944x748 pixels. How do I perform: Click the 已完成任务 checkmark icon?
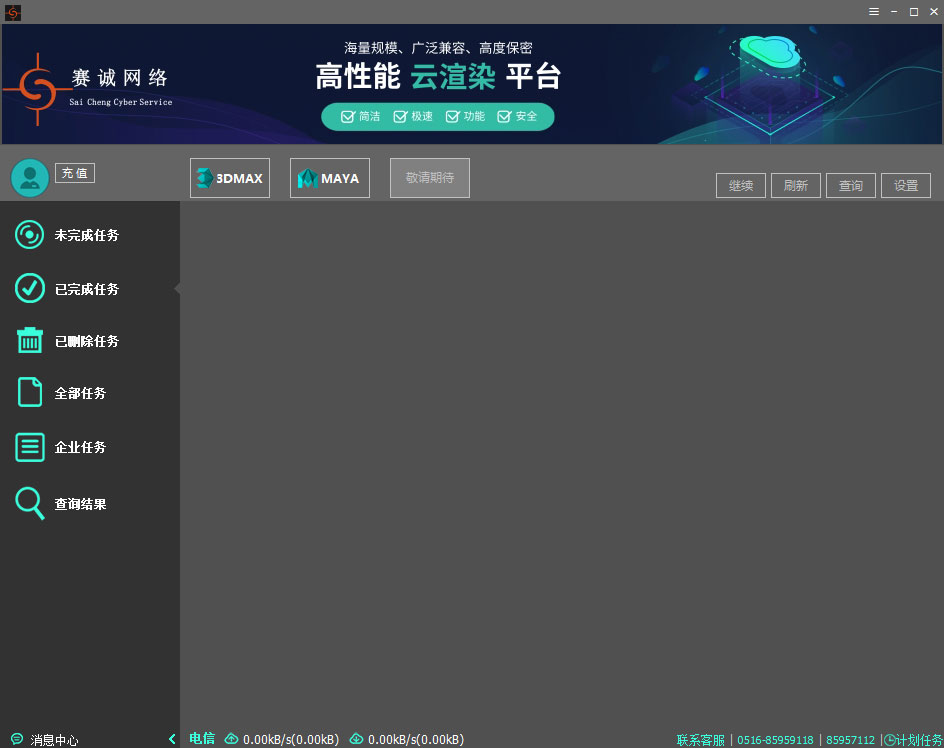30,288
